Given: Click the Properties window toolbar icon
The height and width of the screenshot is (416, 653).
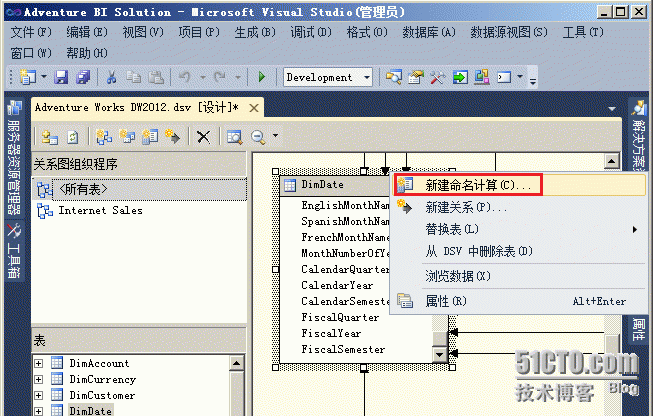Looking at the screenshot, I should click(416, 77).
